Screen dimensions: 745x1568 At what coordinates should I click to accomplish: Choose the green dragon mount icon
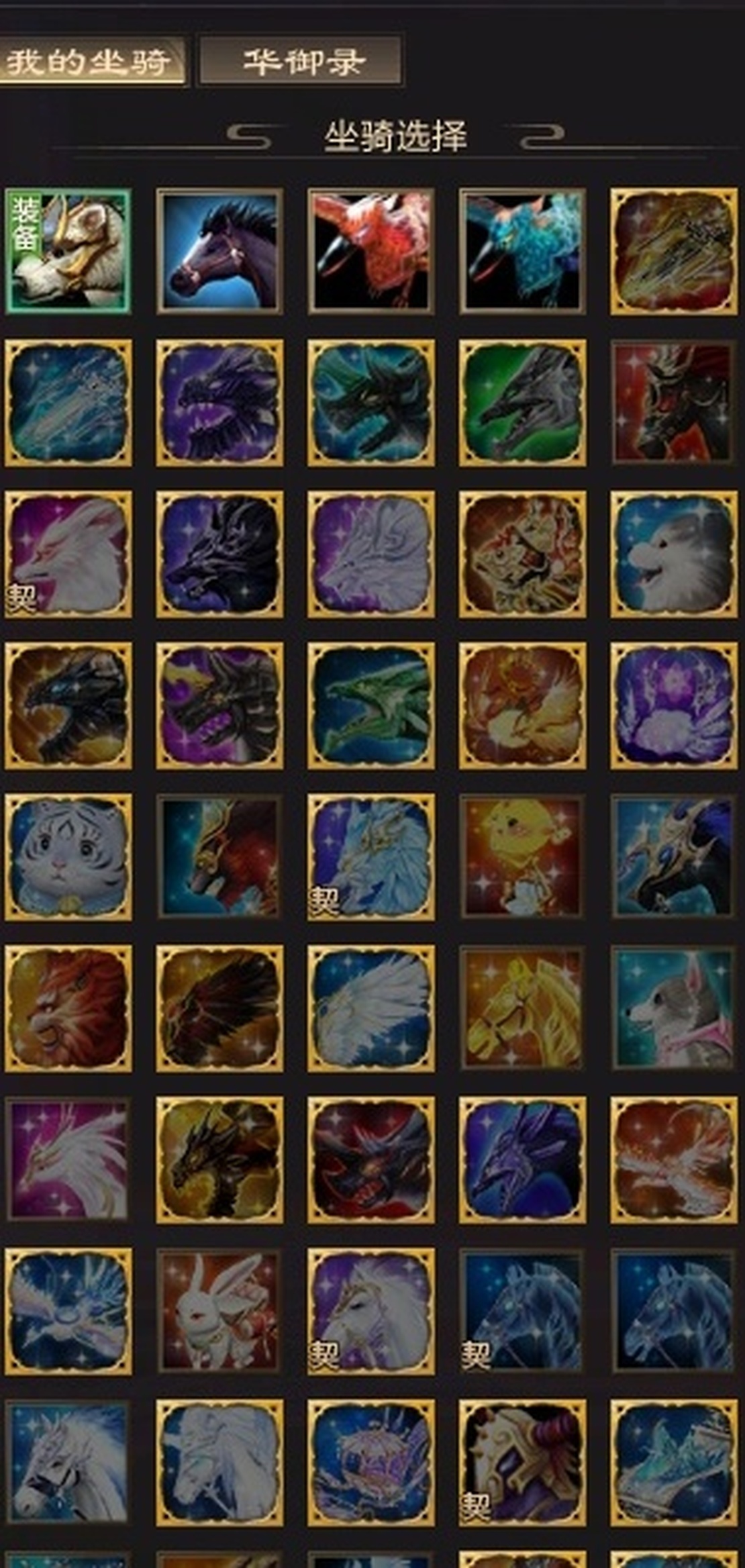[371, 705]
